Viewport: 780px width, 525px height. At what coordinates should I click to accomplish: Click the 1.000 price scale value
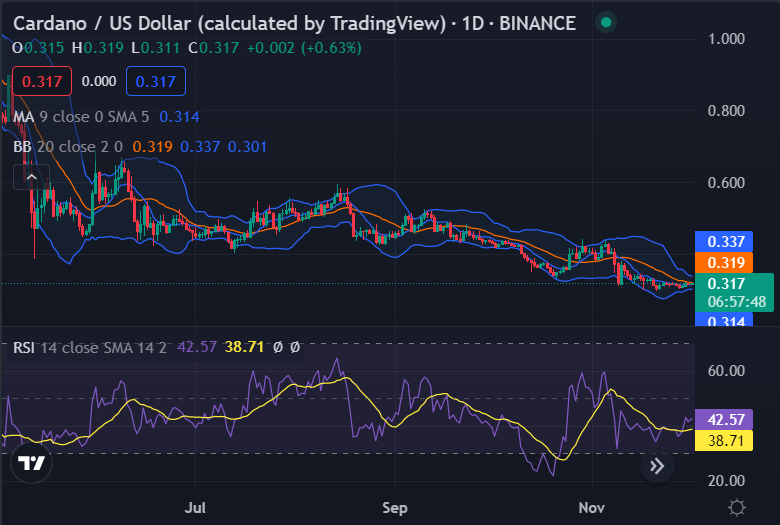pyautogui.click(x=726, y=39)
